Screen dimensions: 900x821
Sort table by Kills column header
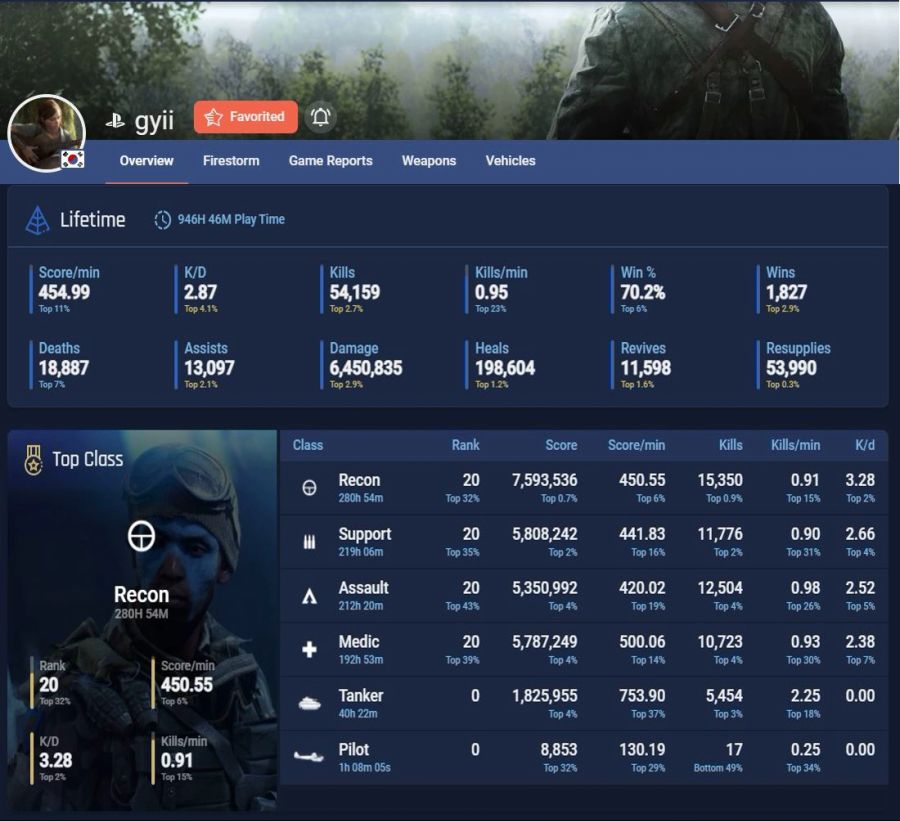tap(730, 445)
